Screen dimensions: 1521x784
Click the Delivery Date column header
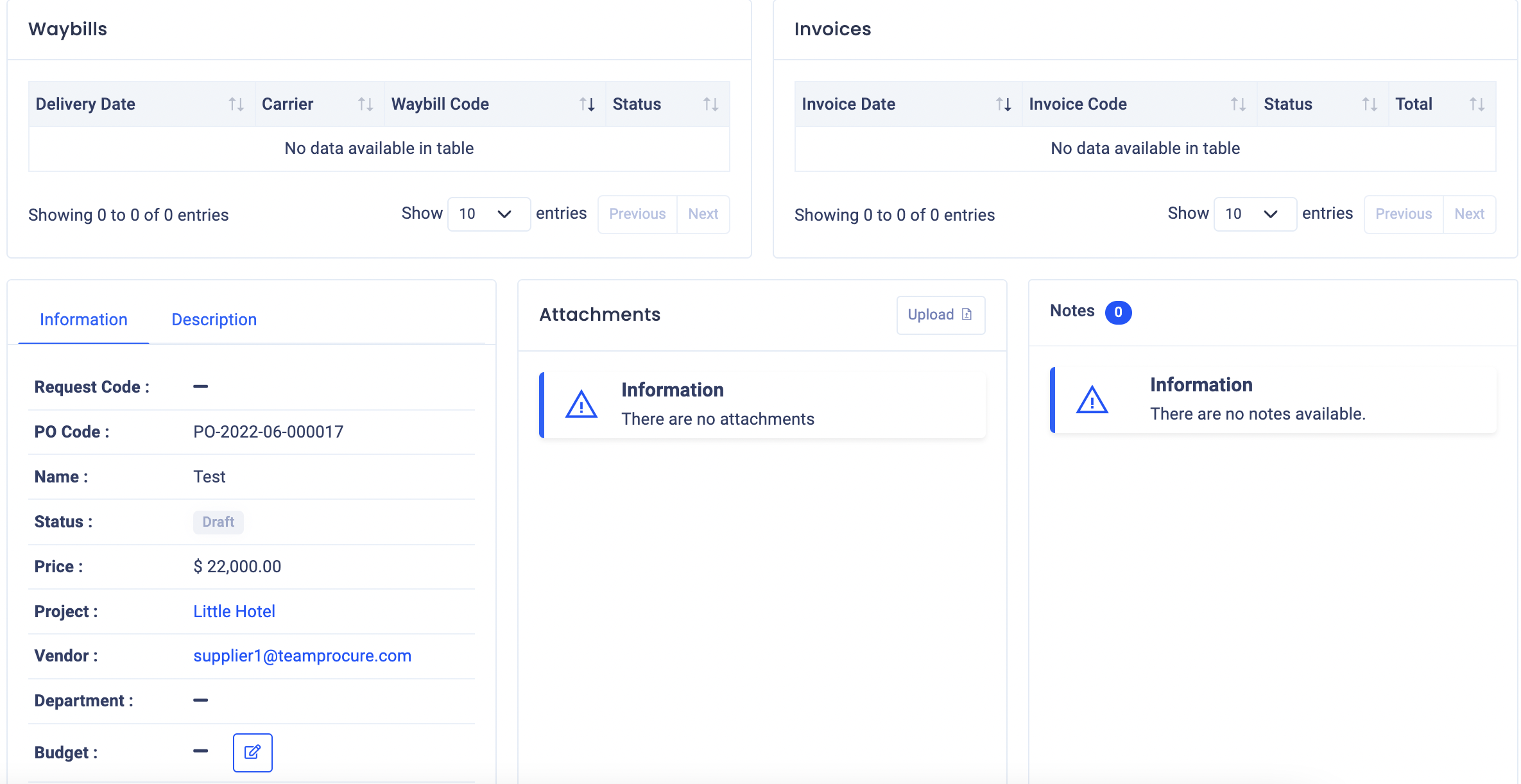click(142, 104)
